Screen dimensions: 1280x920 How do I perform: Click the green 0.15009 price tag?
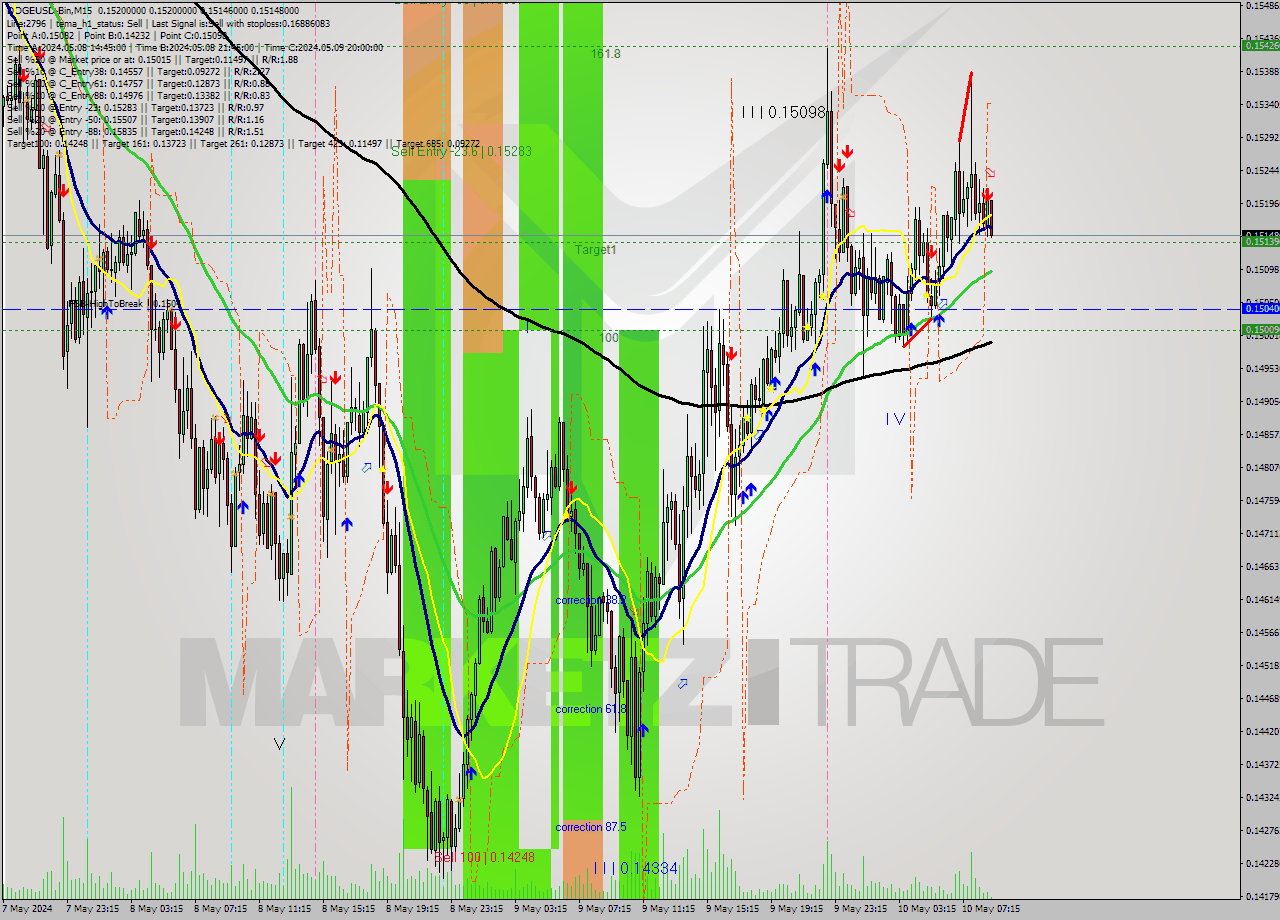pyautogui.click(x=1260, y=329)
